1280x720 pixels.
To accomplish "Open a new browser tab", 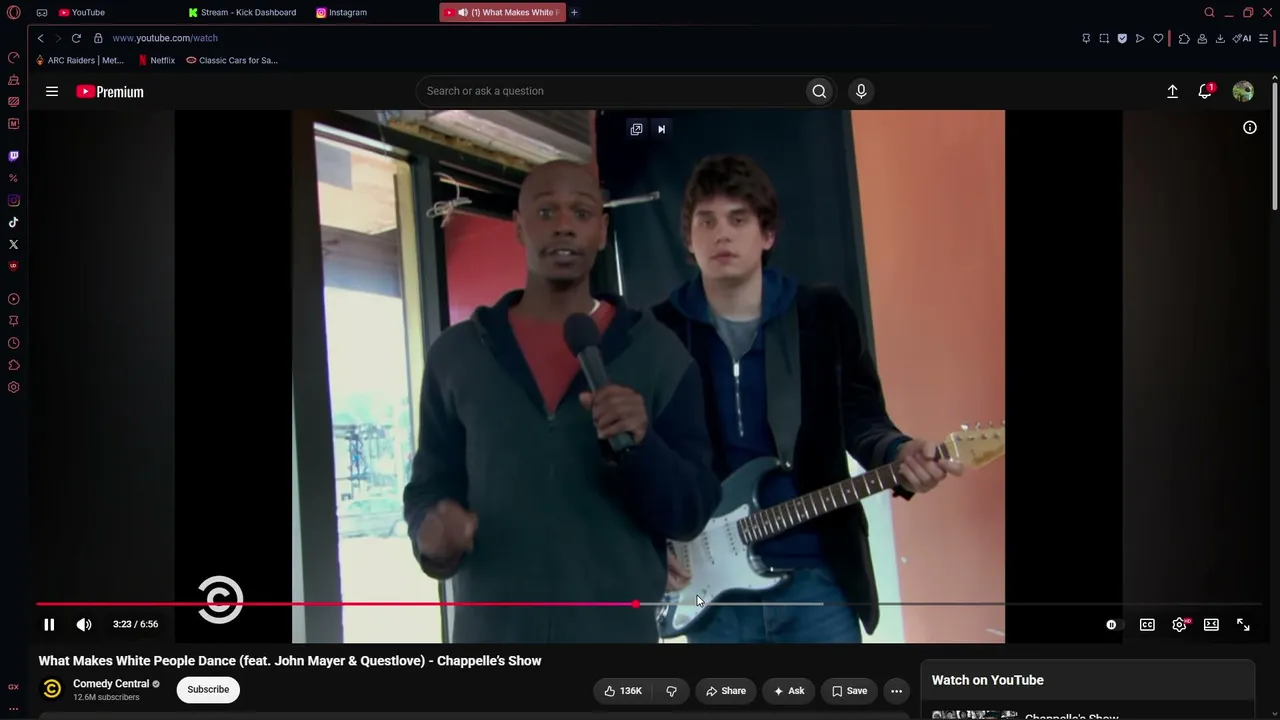I will click(574, 12).
